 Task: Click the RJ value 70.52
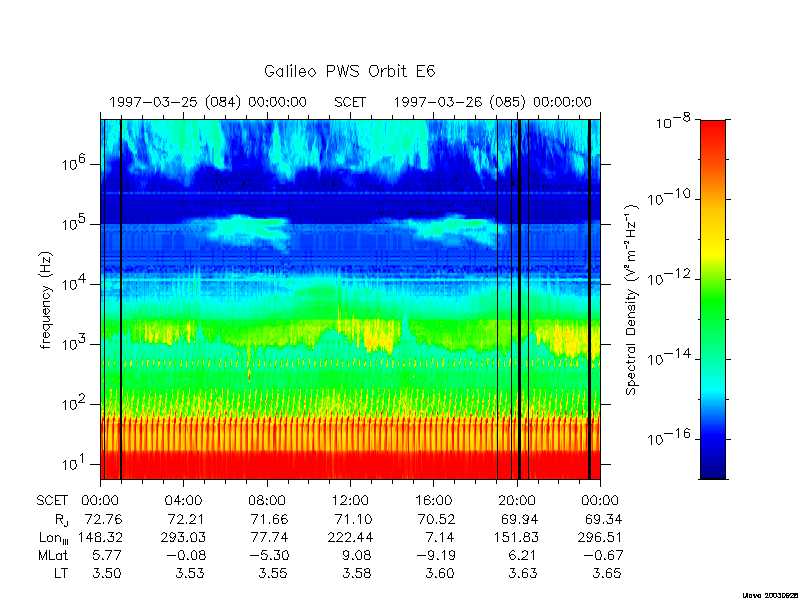point(436,519)
